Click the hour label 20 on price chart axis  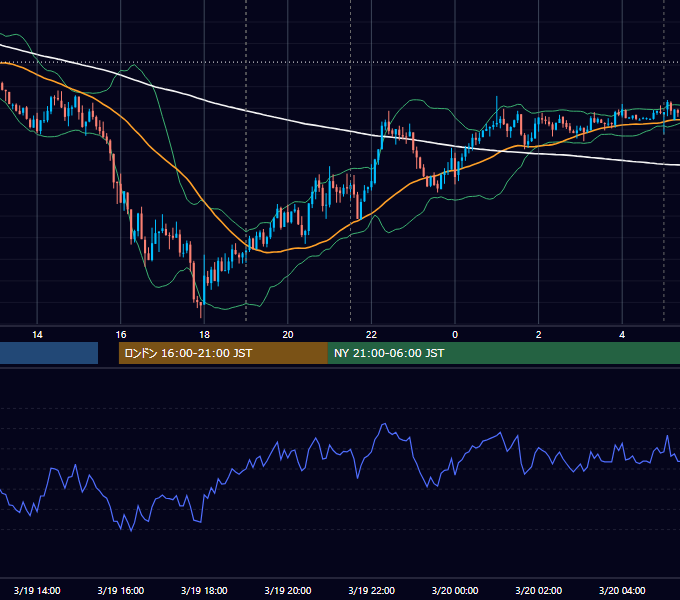[x=288, y=335]
